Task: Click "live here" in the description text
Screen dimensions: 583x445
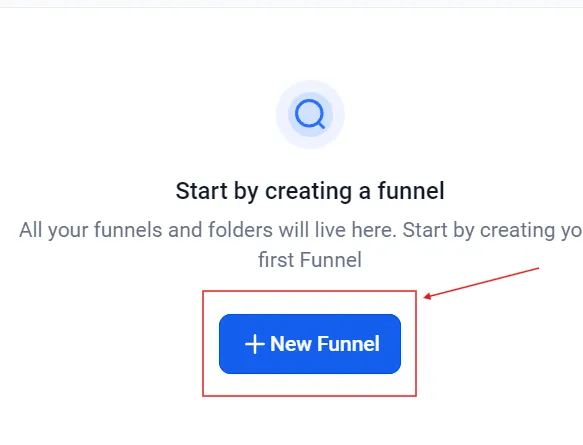Action: 353,230
